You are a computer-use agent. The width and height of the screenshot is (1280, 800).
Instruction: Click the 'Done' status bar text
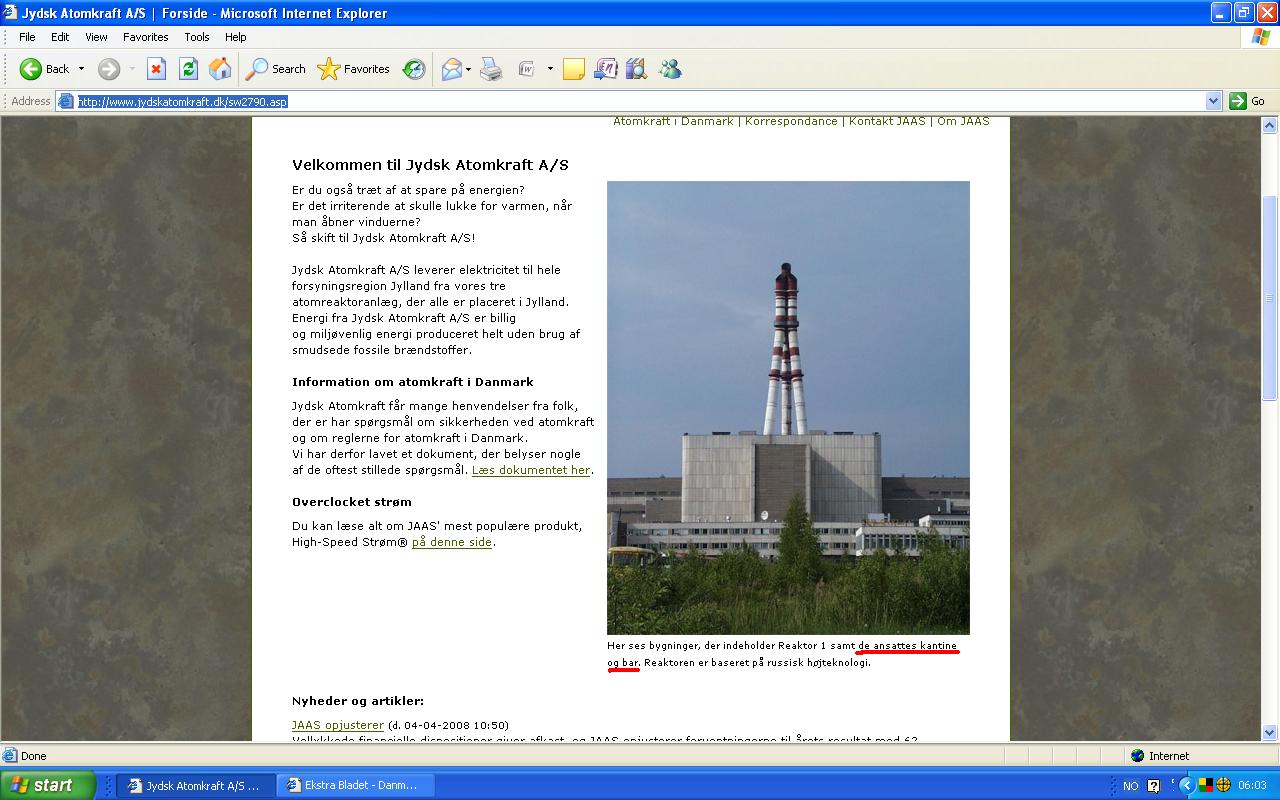coord(34,756)
